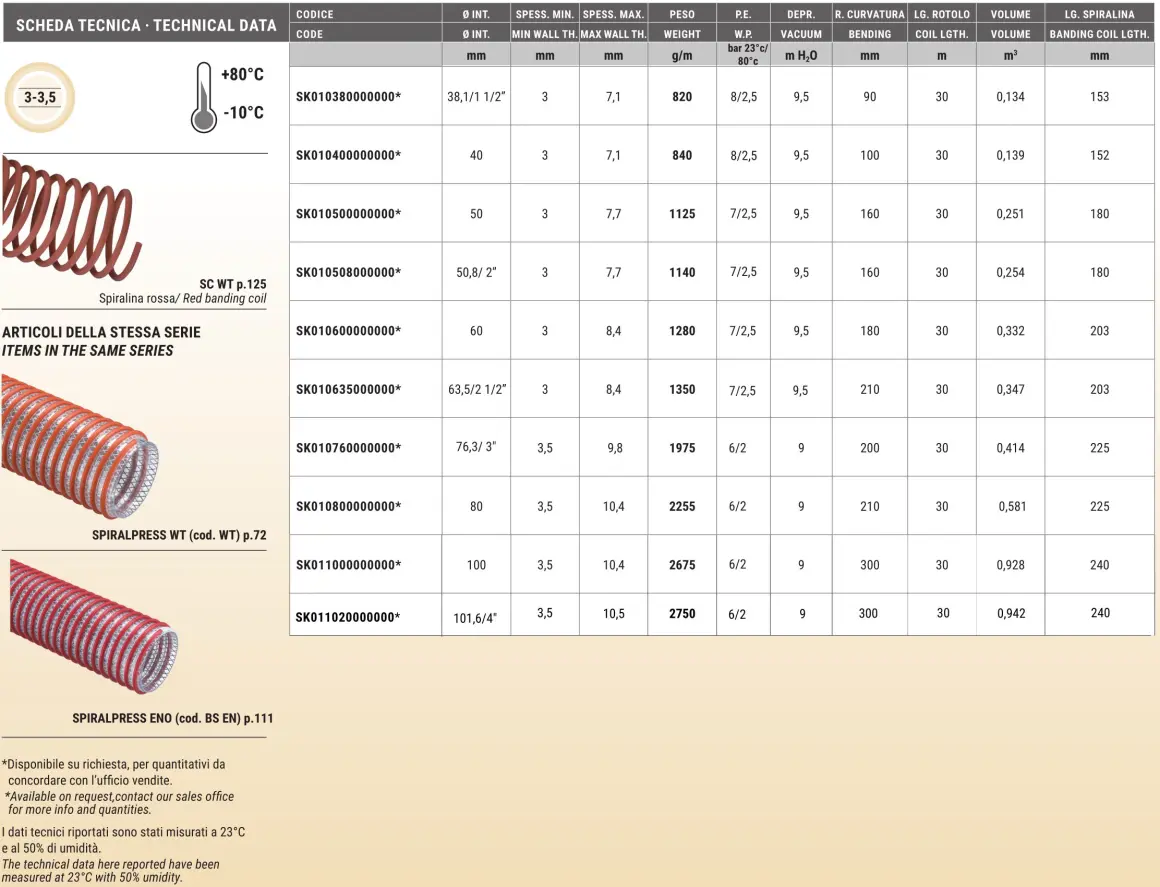Click the SC WT p.125 reference
The height and width of the screenshot is (887, 1160).
(x=233, y=284)
